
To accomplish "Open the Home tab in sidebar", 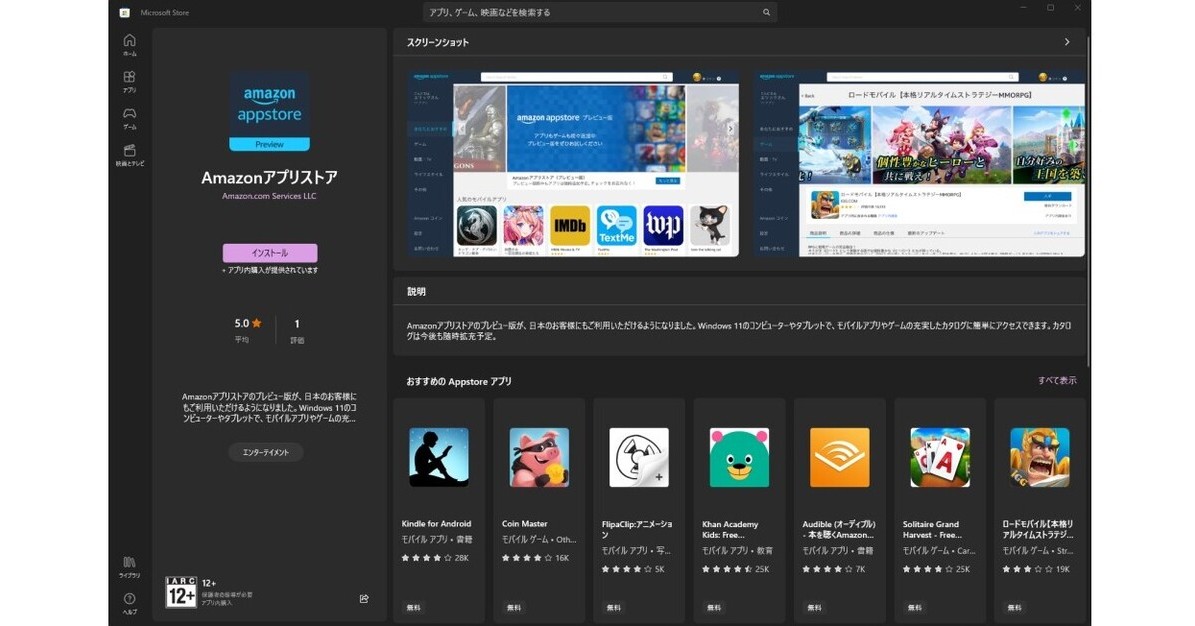I will 129,44.
